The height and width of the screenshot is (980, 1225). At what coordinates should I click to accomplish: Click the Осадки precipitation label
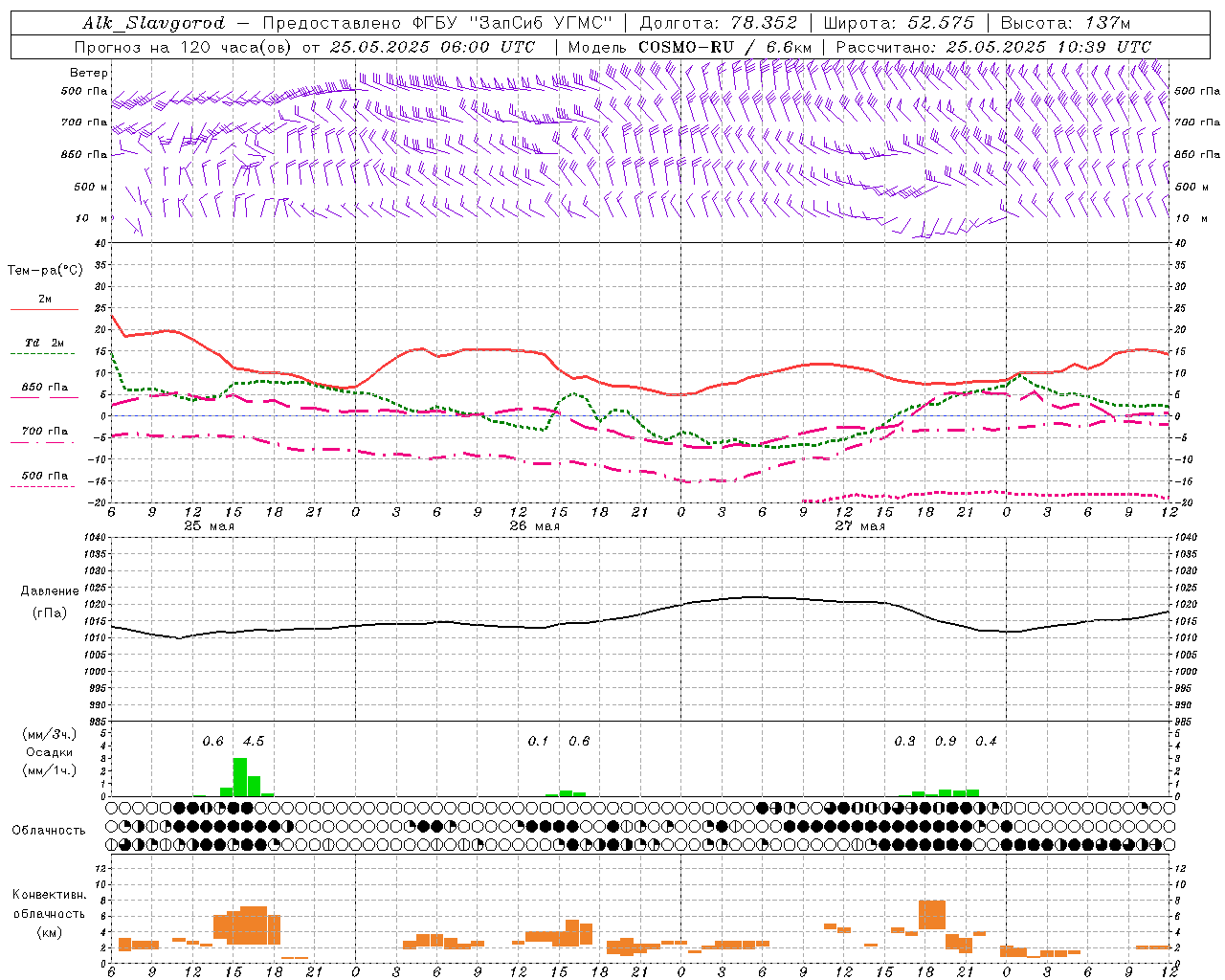48,752
